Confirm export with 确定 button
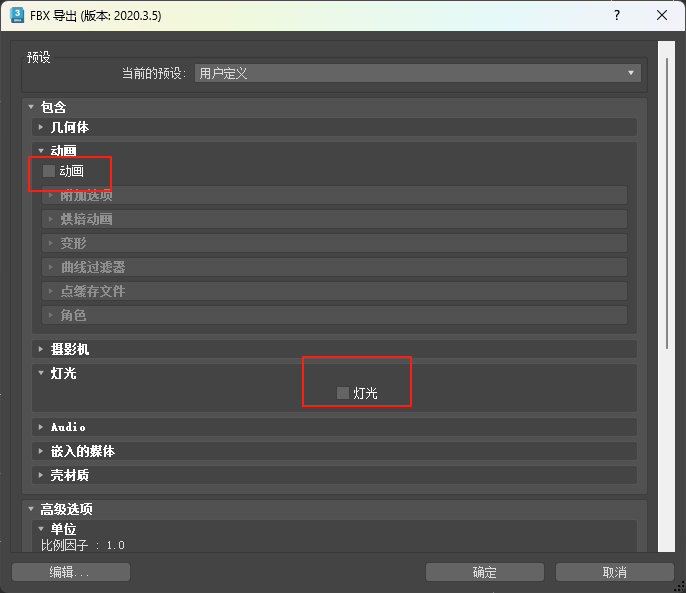This screenshot has height=593, width=686. pos(485,572)
